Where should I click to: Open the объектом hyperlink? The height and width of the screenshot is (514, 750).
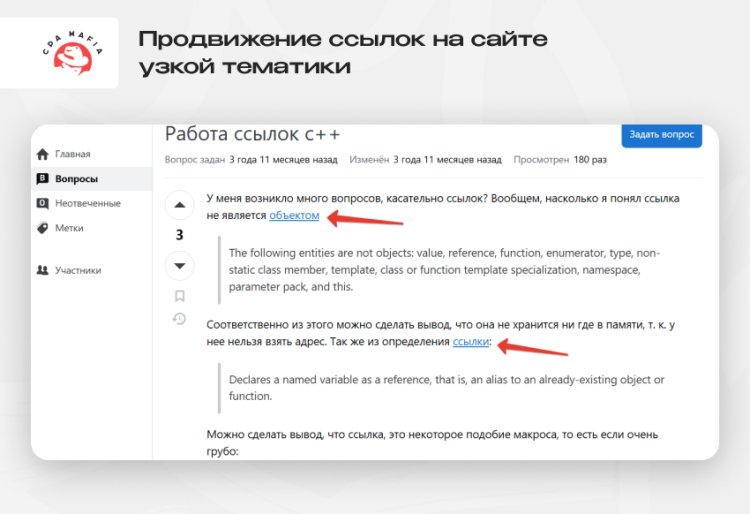(294, 216)
